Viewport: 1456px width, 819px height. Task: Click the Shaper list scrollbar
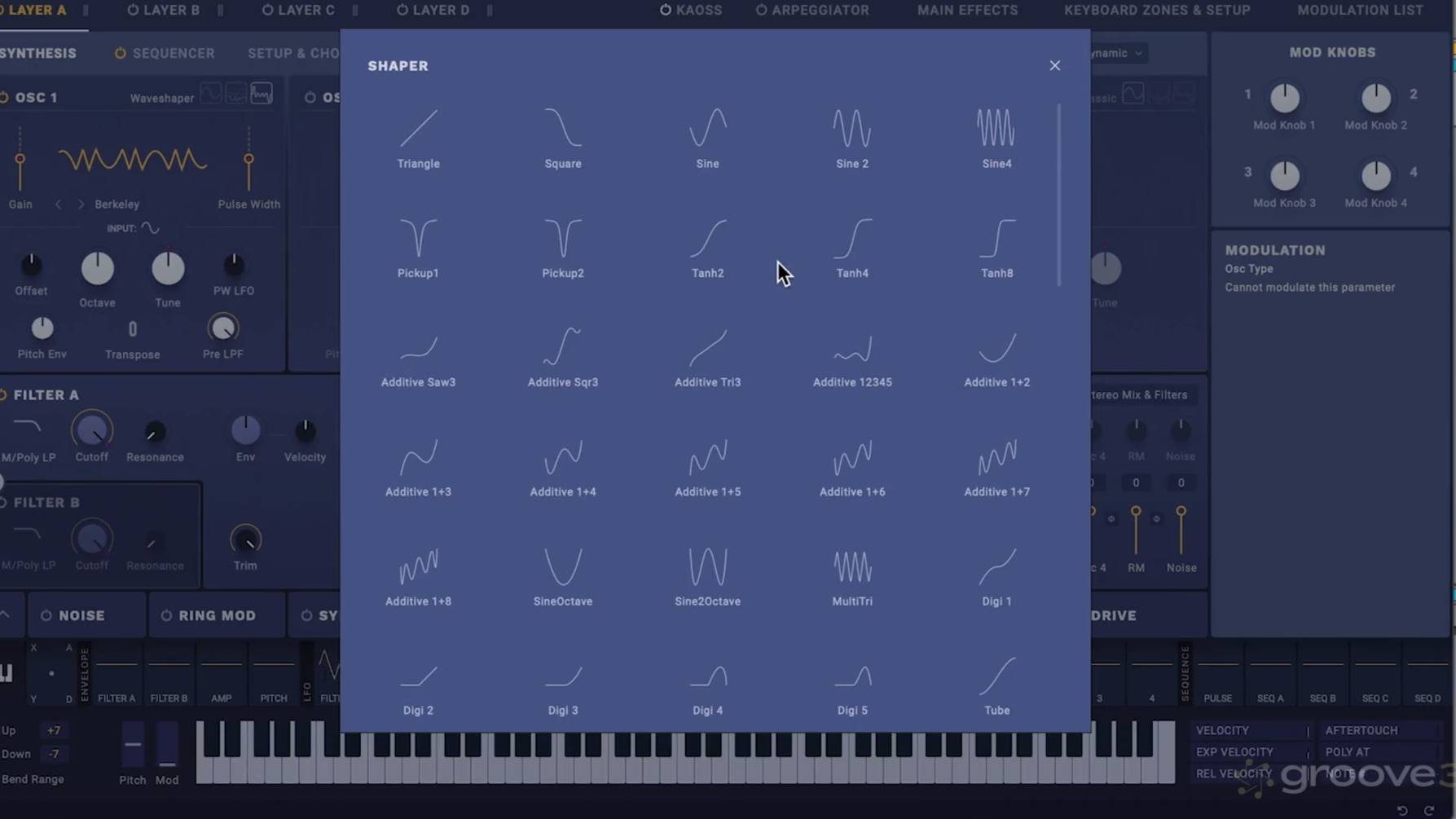(1059, 195)
